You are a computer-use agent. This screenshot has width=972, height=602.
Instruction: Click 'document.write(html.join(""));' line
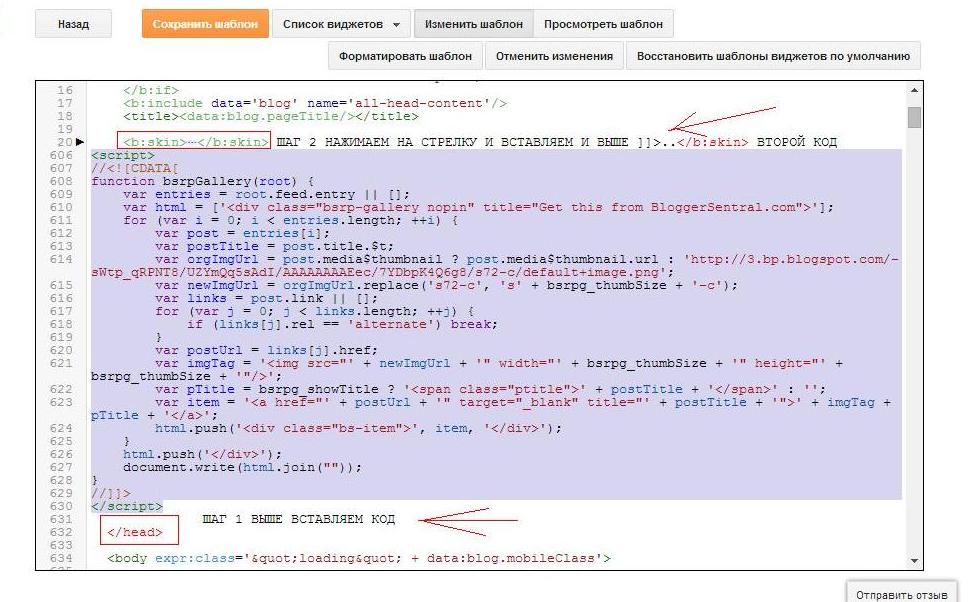pyautogui.click(x=242, y=467)
